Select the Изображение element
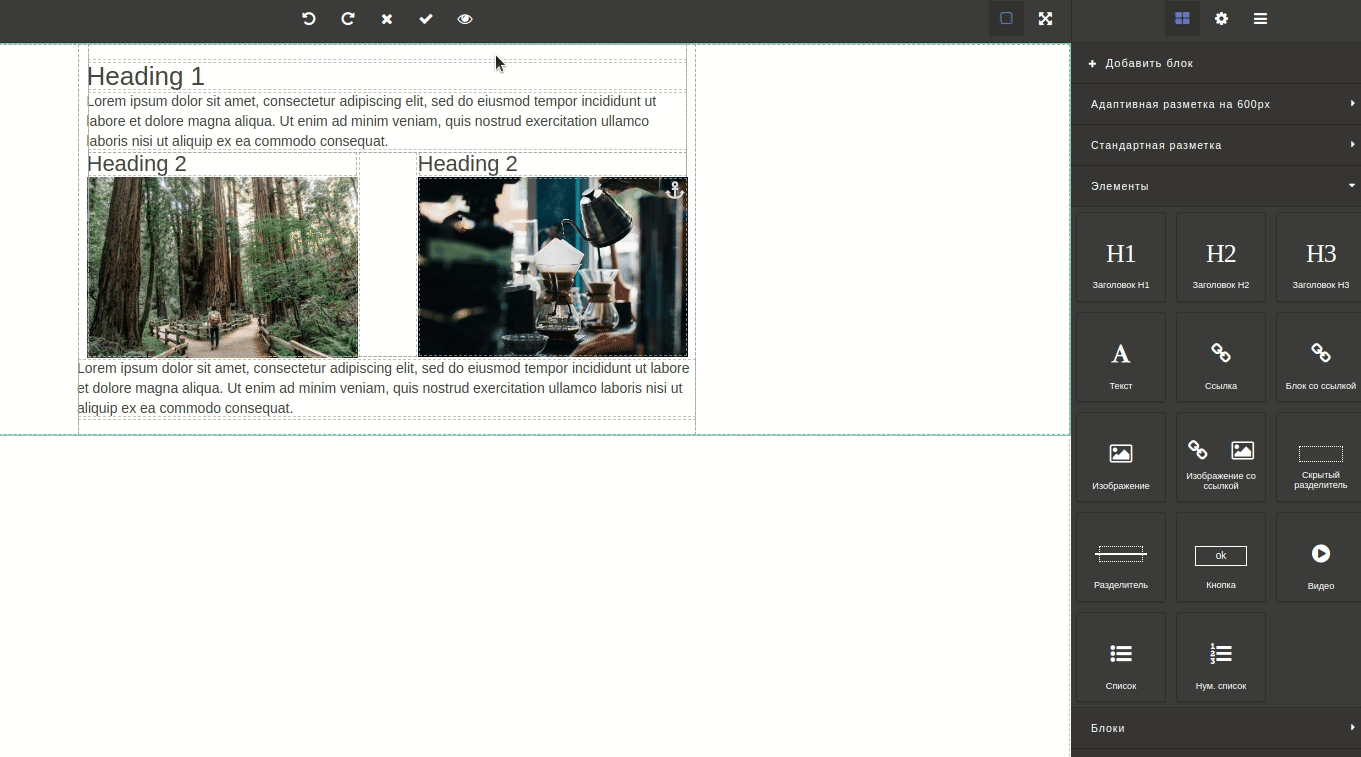 [x=1121, y=457]
